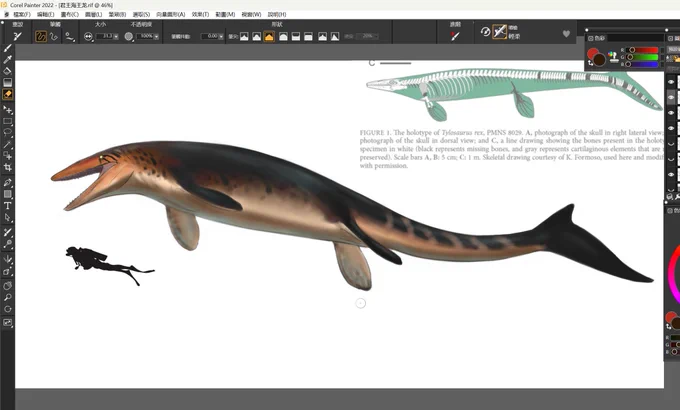Image resolution: width=680 pixels, height=410 pixels.
Task: Adjust the blue B channel slider
Action: click(x=642, y=64)
